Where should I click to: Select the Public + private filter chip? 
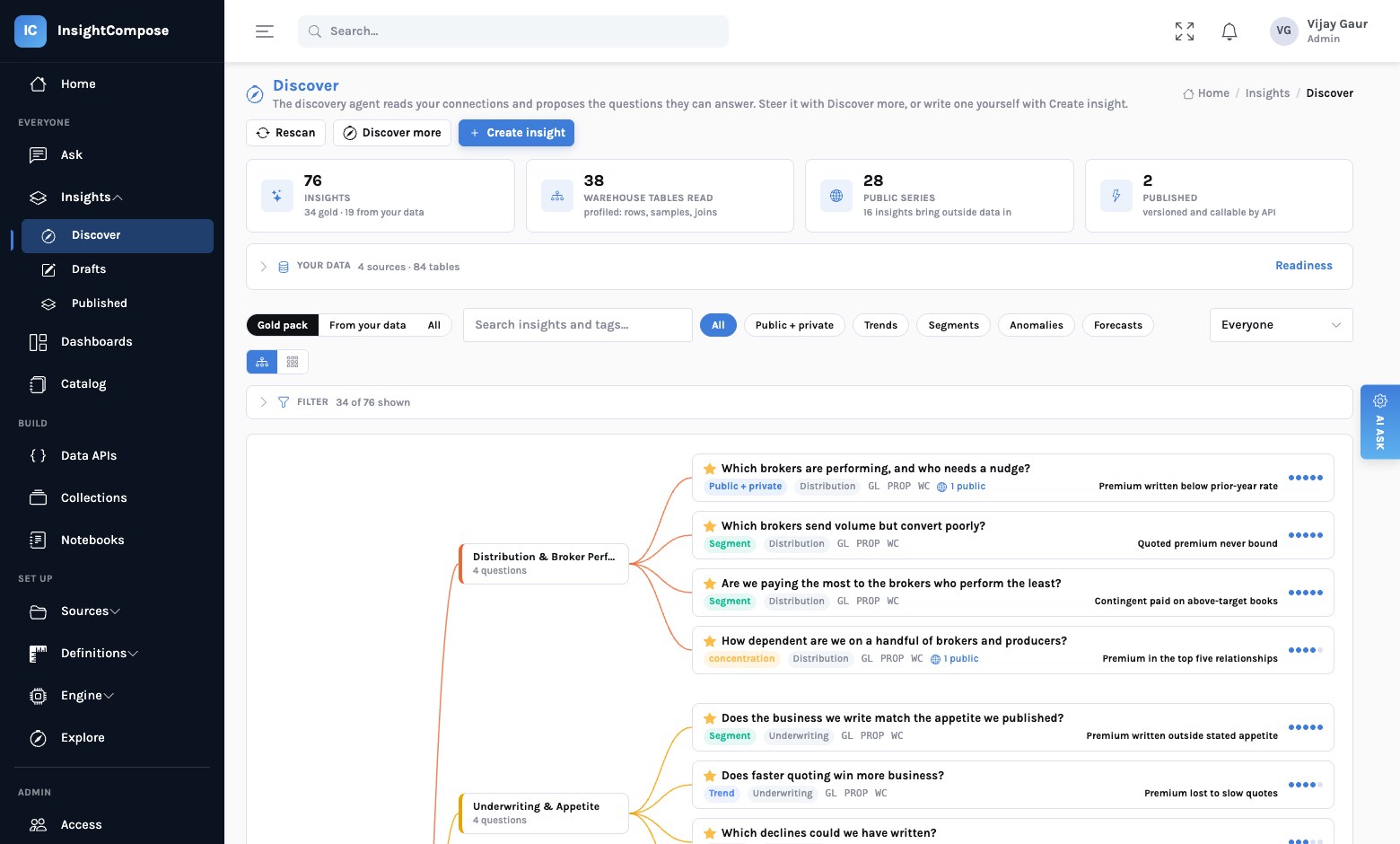(x=794, y=325)
